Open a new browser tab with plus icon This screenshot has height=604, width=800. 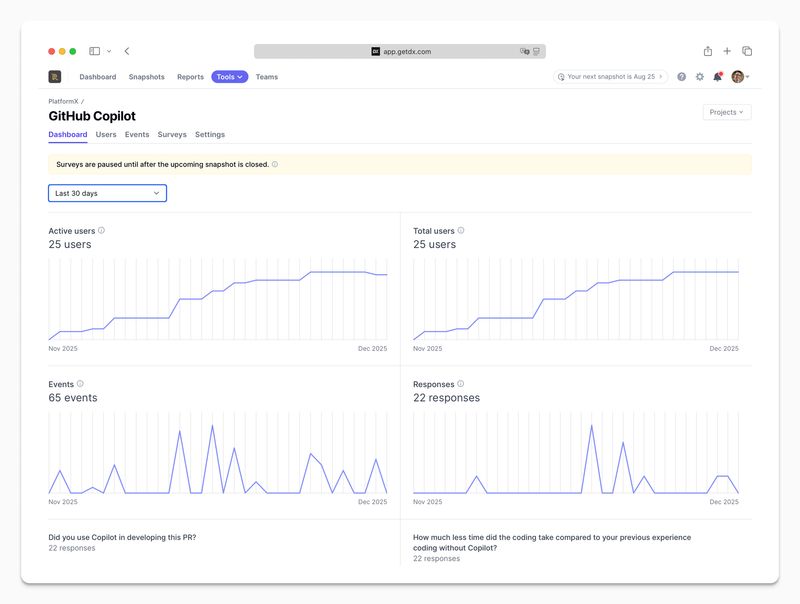pyautogui.click(x=727, y=51)
